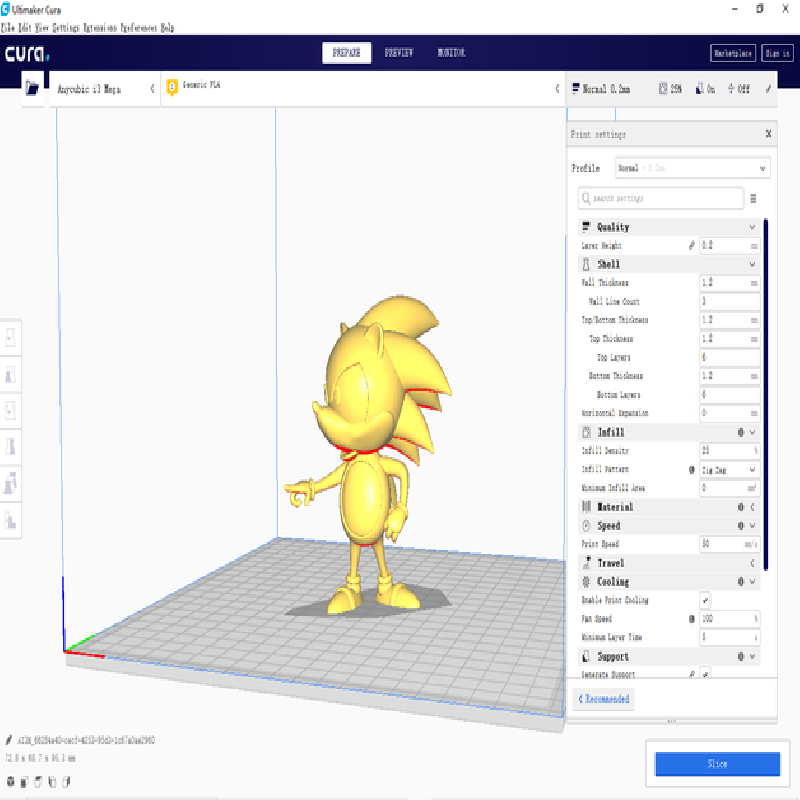Collapse the Shell section
Image resolution: width=800 pixels, height=800 pixels.
click(752, 264)
